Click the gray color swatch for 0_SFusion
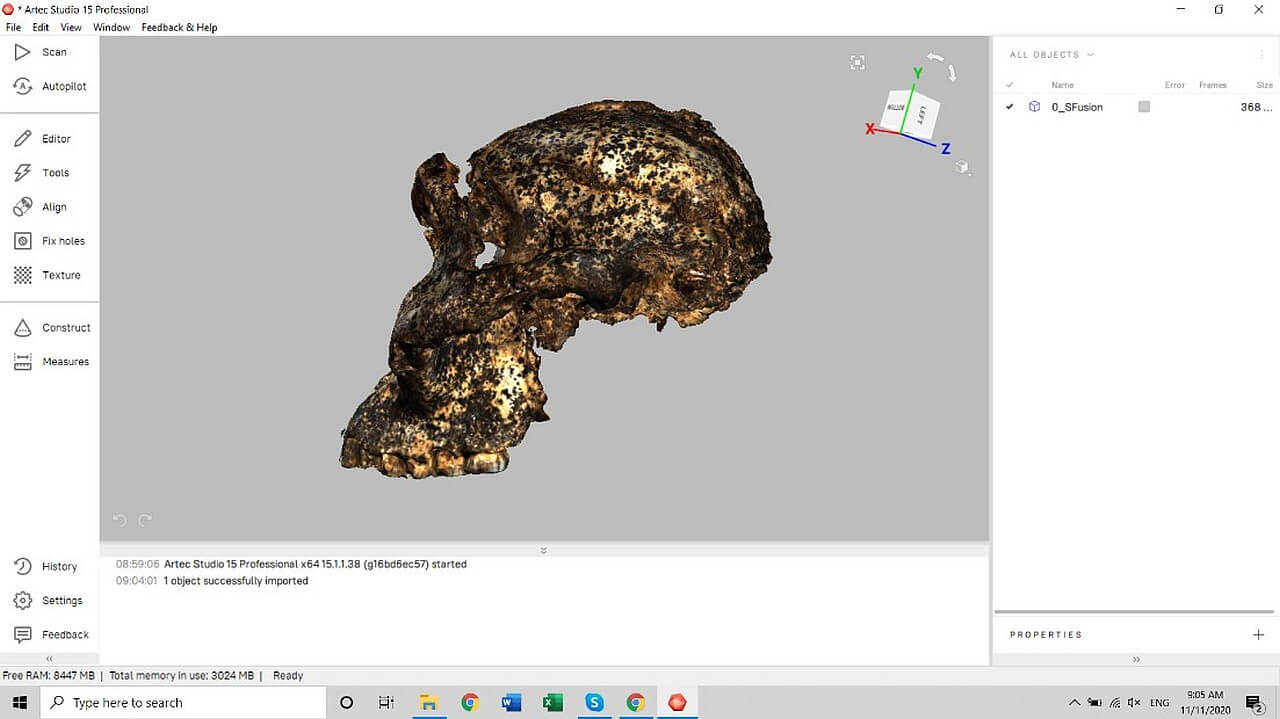This screenshot has height=719, width=1280. (x=1144, y=107)
